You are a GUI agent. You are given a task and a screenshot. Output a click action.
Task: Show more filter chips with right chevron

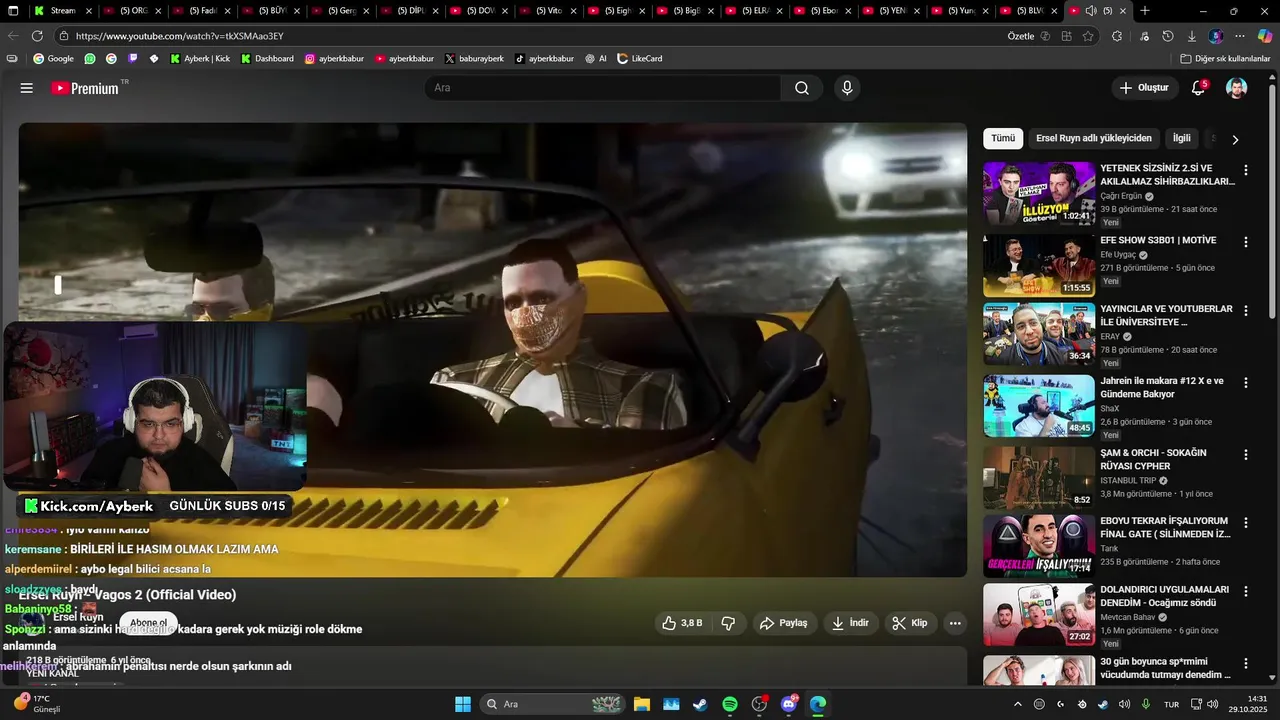(1235, 140)
